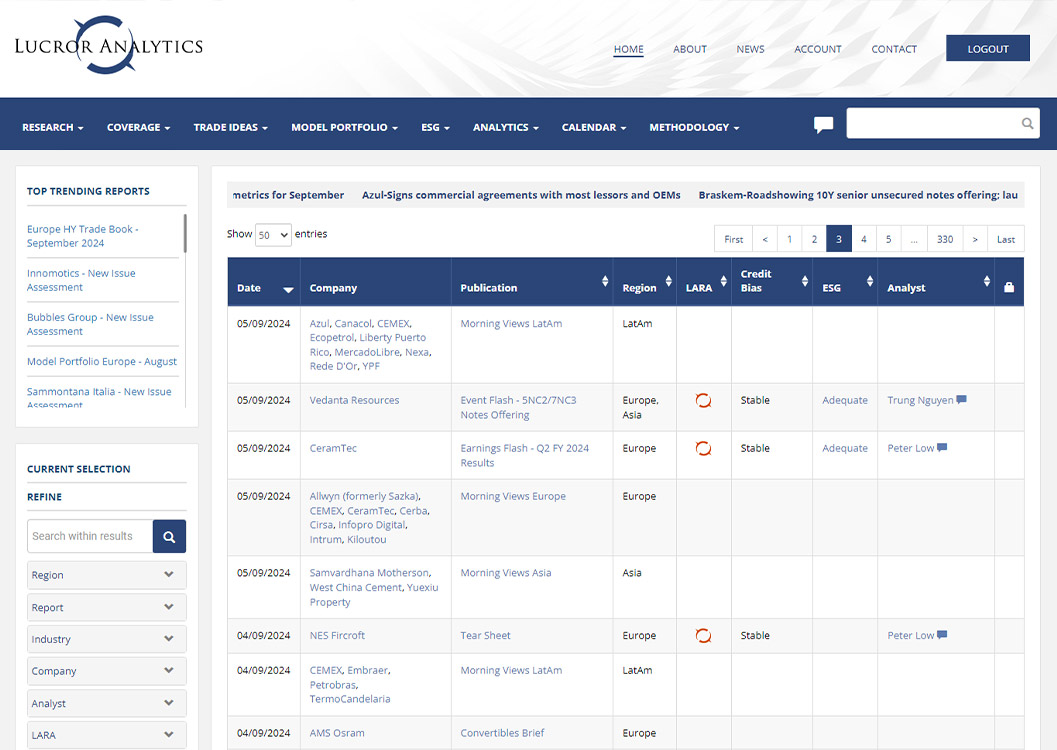Open Europe HY Trade Book September 2024 report
The image size is (1057, 750).
pyautogui.click(x=82, y=236)
